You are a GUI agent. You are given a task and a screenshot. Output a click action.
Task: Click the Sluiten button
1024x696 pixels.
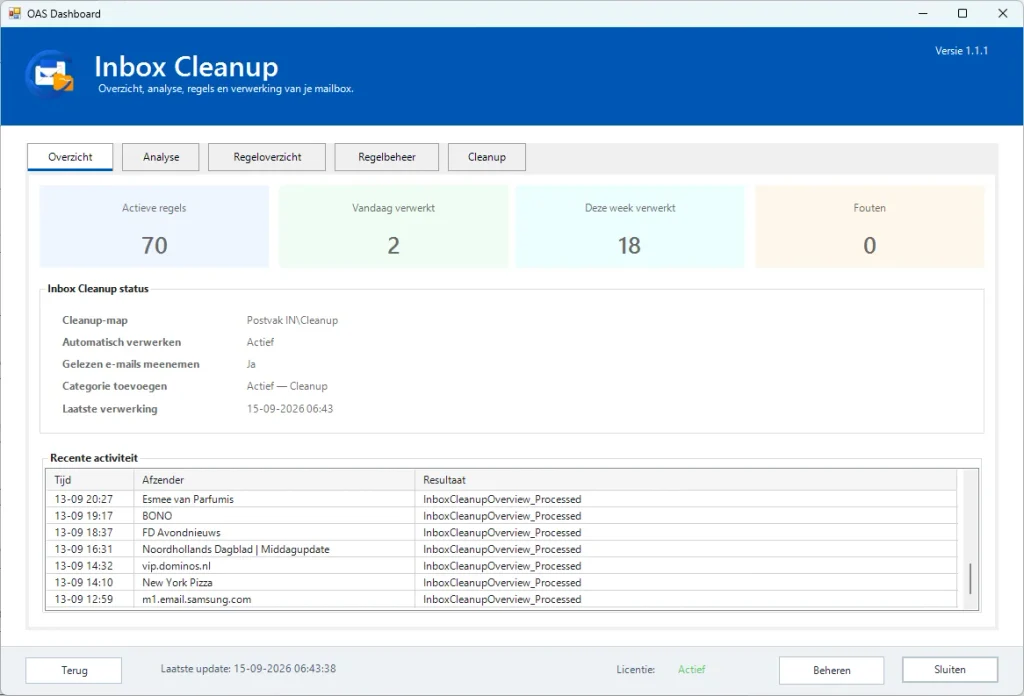coord(950,669)
